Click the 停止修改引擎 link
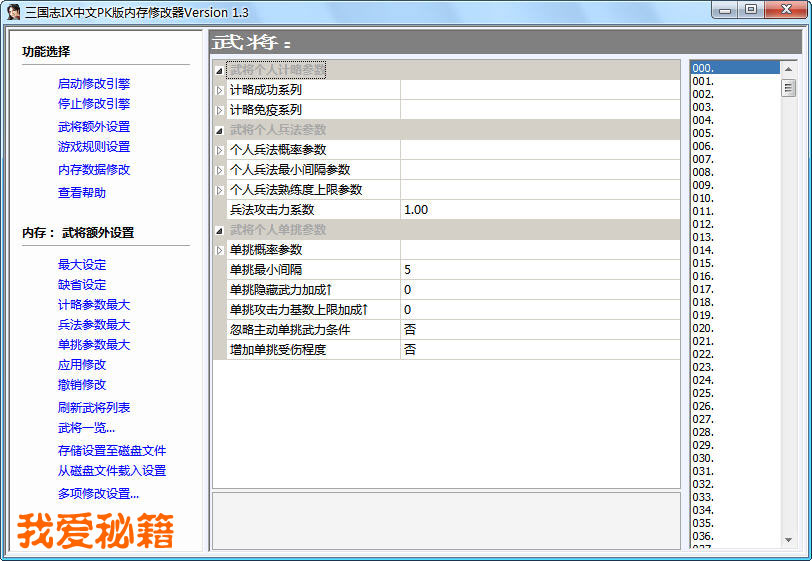 94,104
